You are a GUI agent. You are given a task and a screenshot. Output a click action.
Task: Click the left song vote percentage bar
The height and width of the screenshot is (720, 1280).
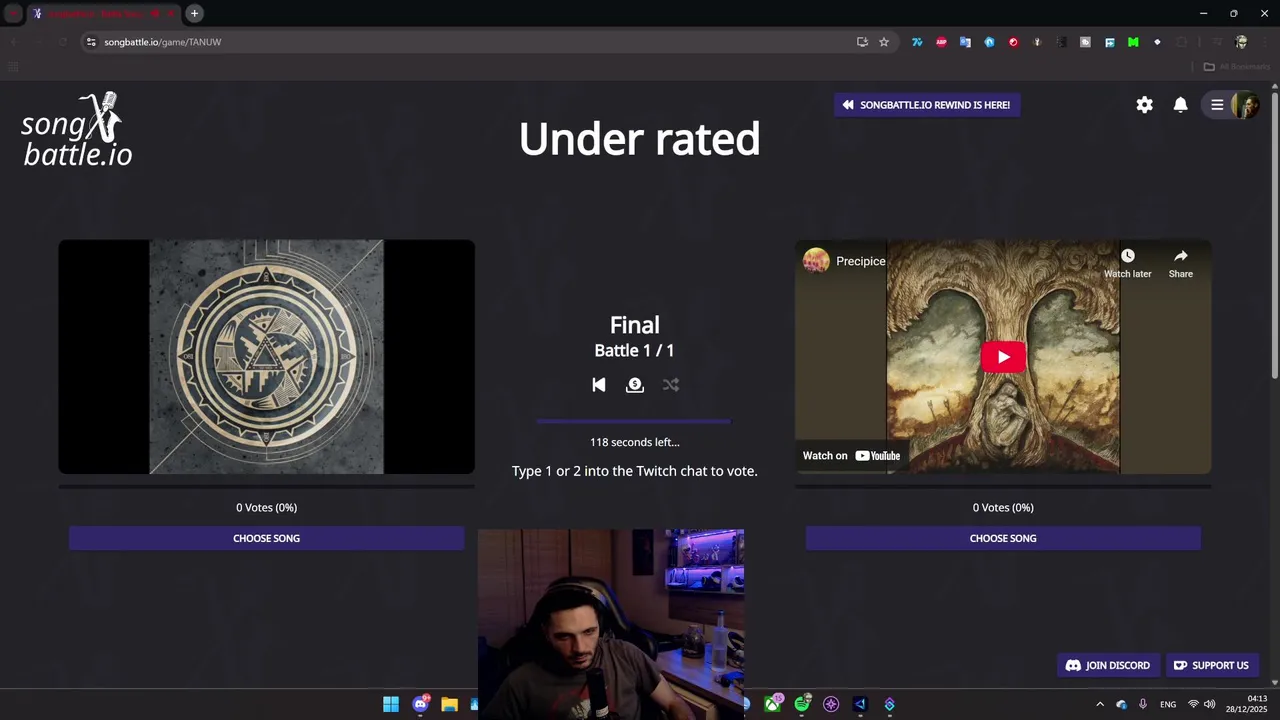tap(266, 487)
